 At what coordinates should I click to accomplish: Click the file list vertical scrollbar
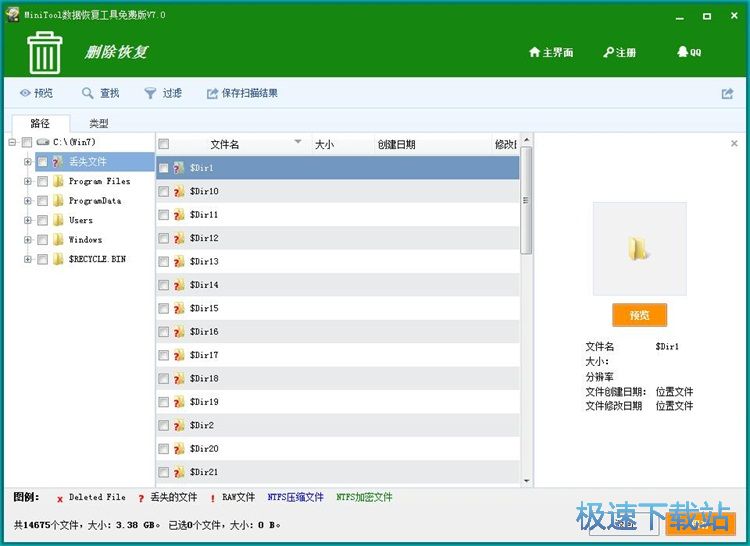point(526,300)
